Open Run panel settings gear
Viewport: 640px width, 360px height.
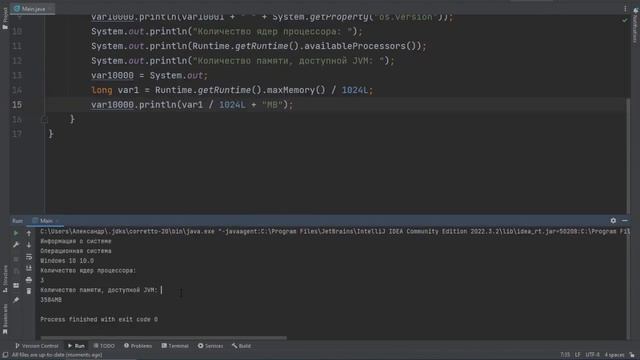613,220
